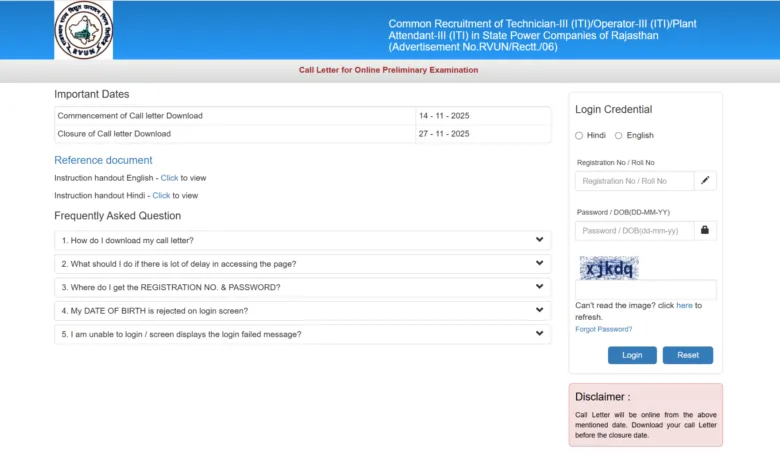This screenshot has width=780, height=470.
Task: Click the 'Frequently Asked Question' heading
Action: (117, 216)
